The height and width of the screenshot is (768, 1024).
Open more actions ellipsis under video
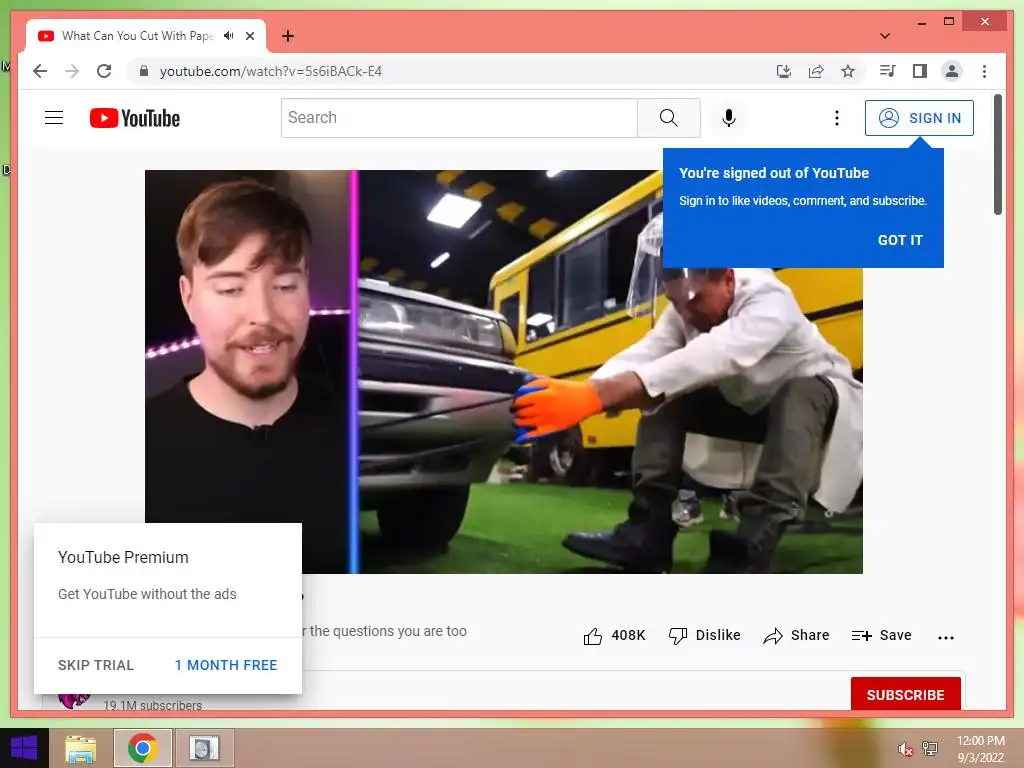click(946, 637)
